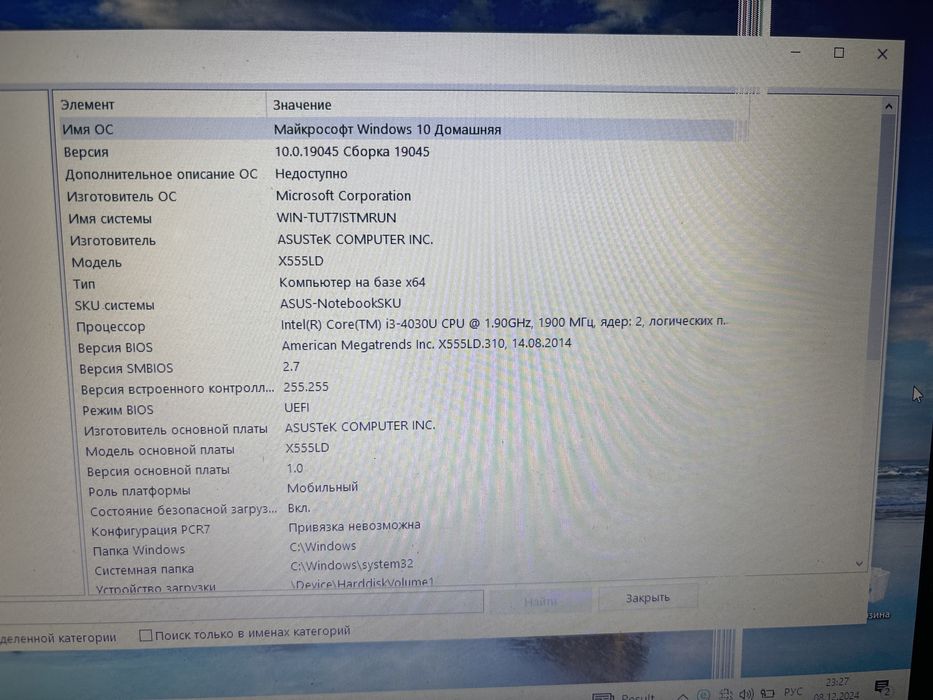This screenshot has width=933, height=700.
Task: Switch input language via РУС indicator
Action: [793, 692]
